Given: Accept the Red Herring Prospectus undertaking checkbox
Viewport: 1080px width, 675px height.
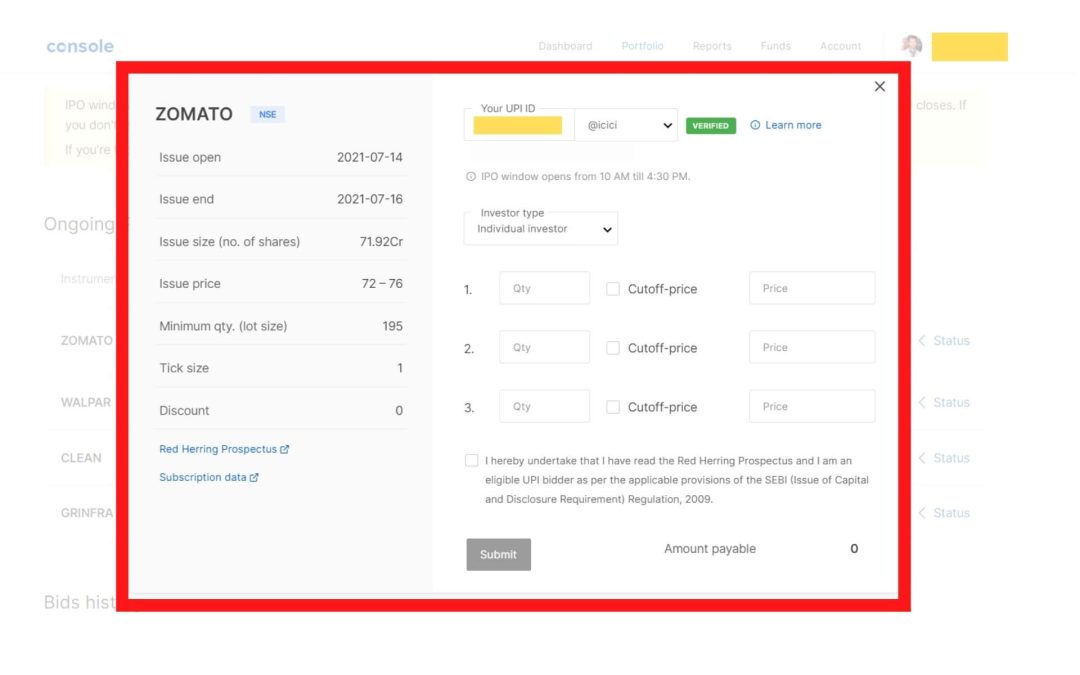Looking at the screenshot, I should 471,460.
